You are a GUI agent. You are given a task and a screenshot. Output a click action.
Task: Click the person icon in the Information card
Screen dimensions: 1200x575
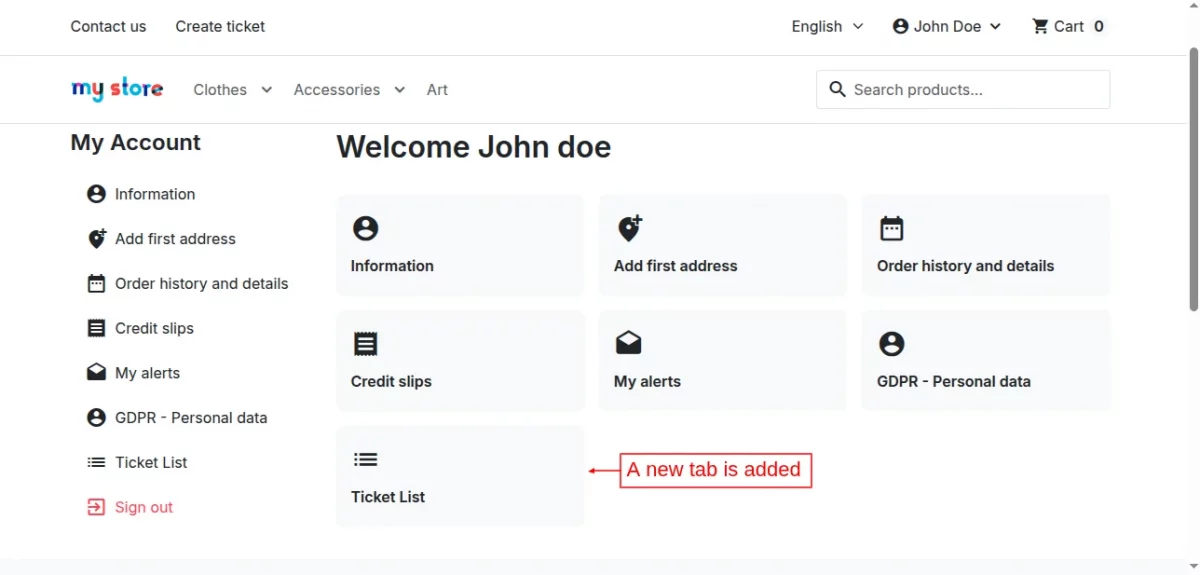point(366,229)
